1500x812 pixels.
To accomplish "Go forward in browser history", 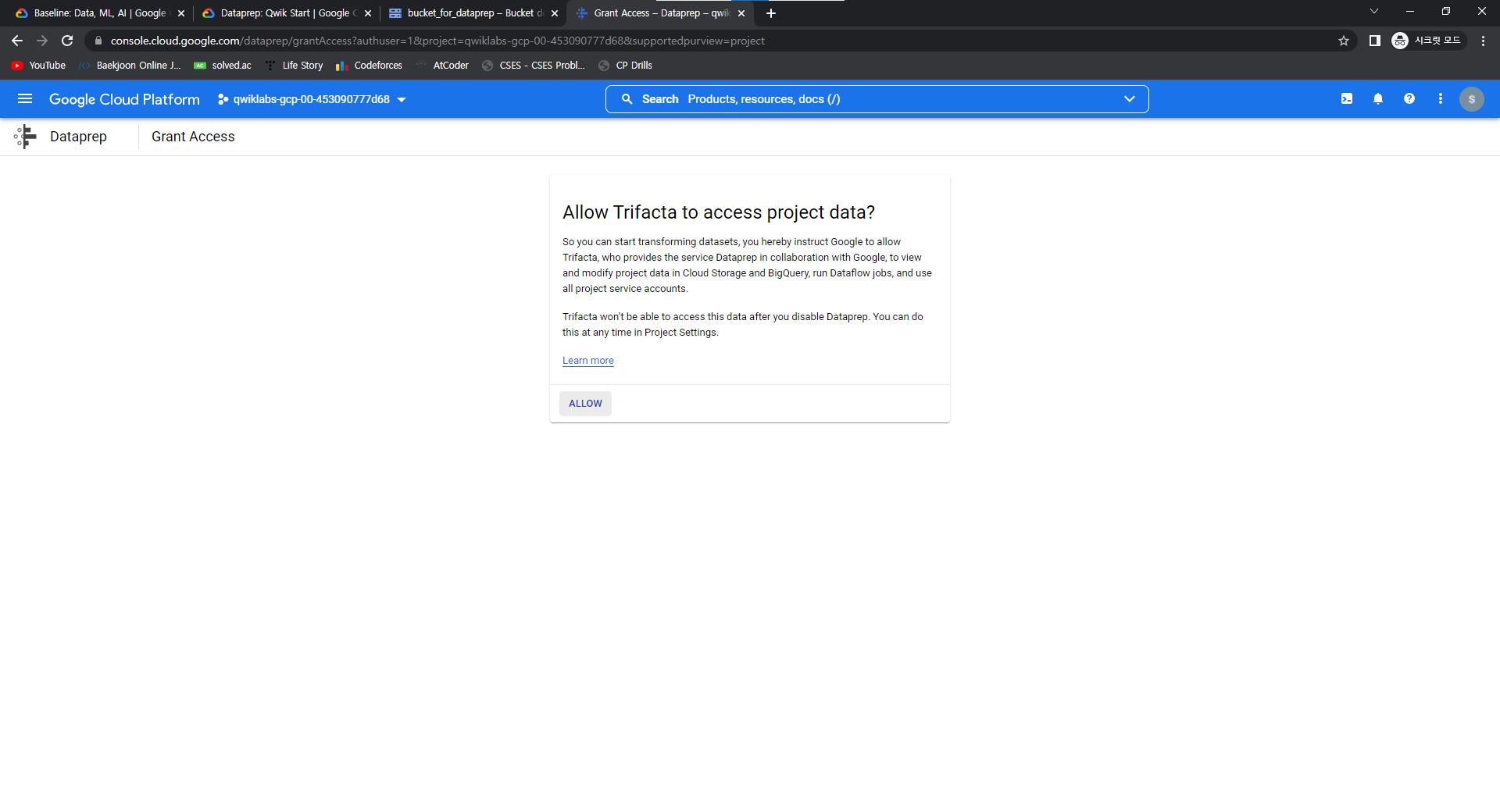I will pos(42,41).
